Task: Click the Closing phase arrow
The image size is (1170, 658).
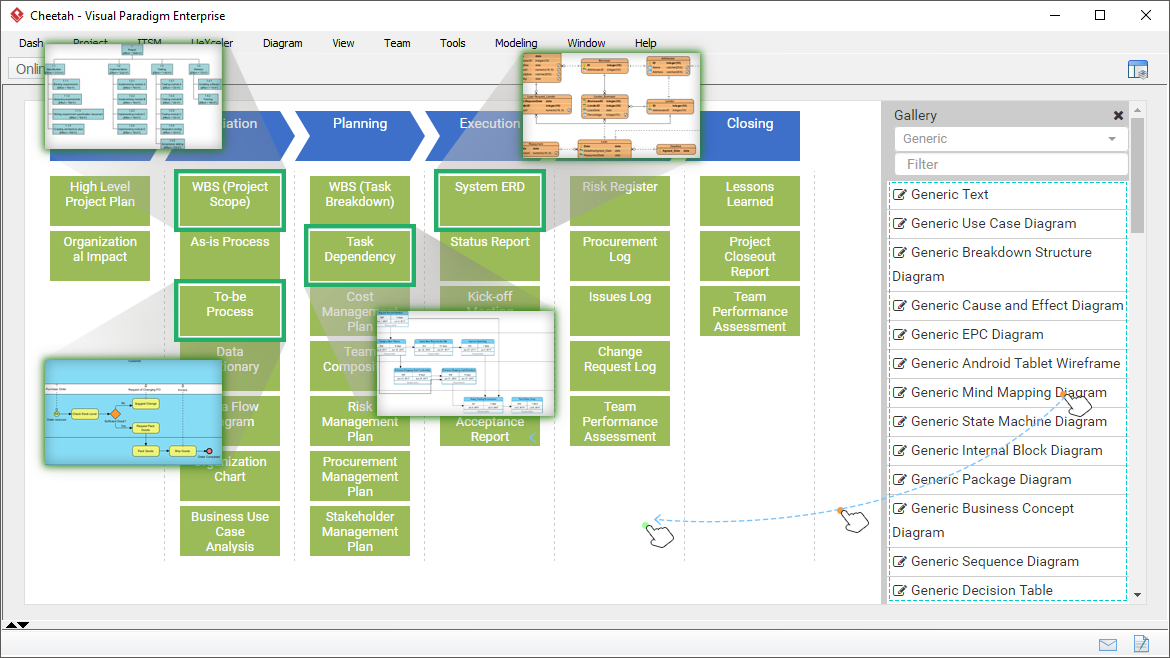Action: [x=750, y=136]
